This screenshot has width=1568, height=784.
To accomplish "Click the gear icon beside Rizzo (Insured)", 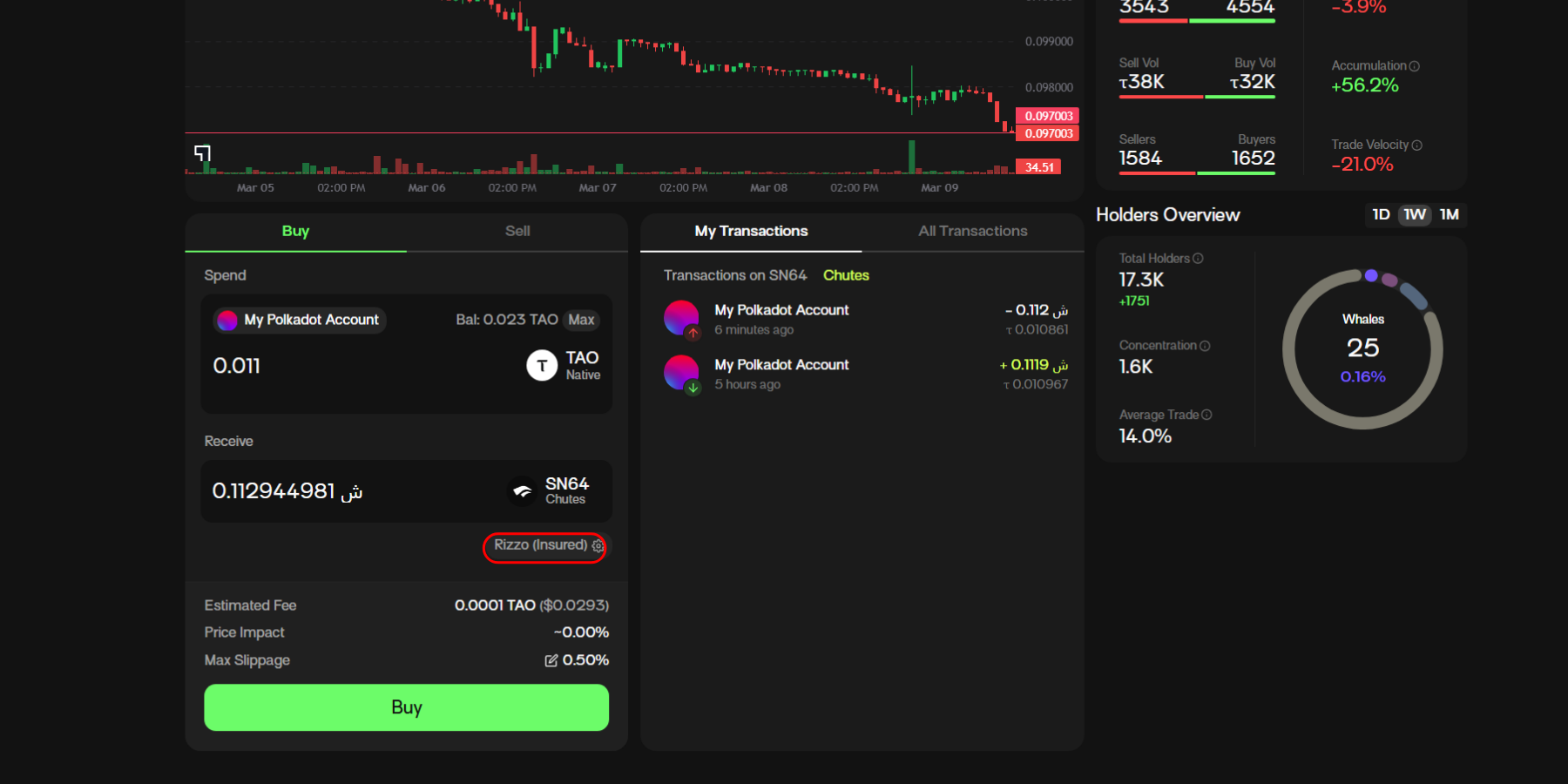I will click(598, 546).
